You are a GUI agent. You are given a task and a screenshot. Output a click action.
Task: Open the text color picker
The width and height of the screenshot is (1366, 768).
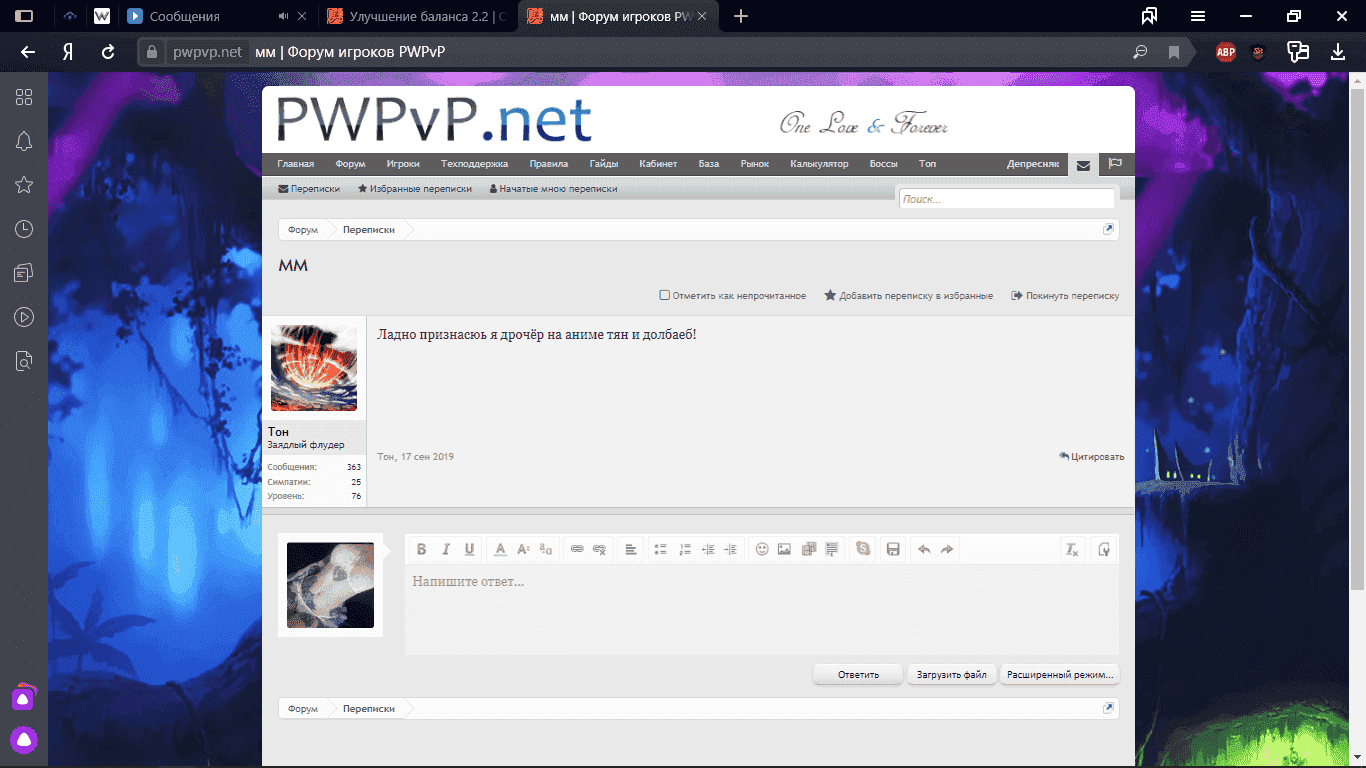pos(500,549)
